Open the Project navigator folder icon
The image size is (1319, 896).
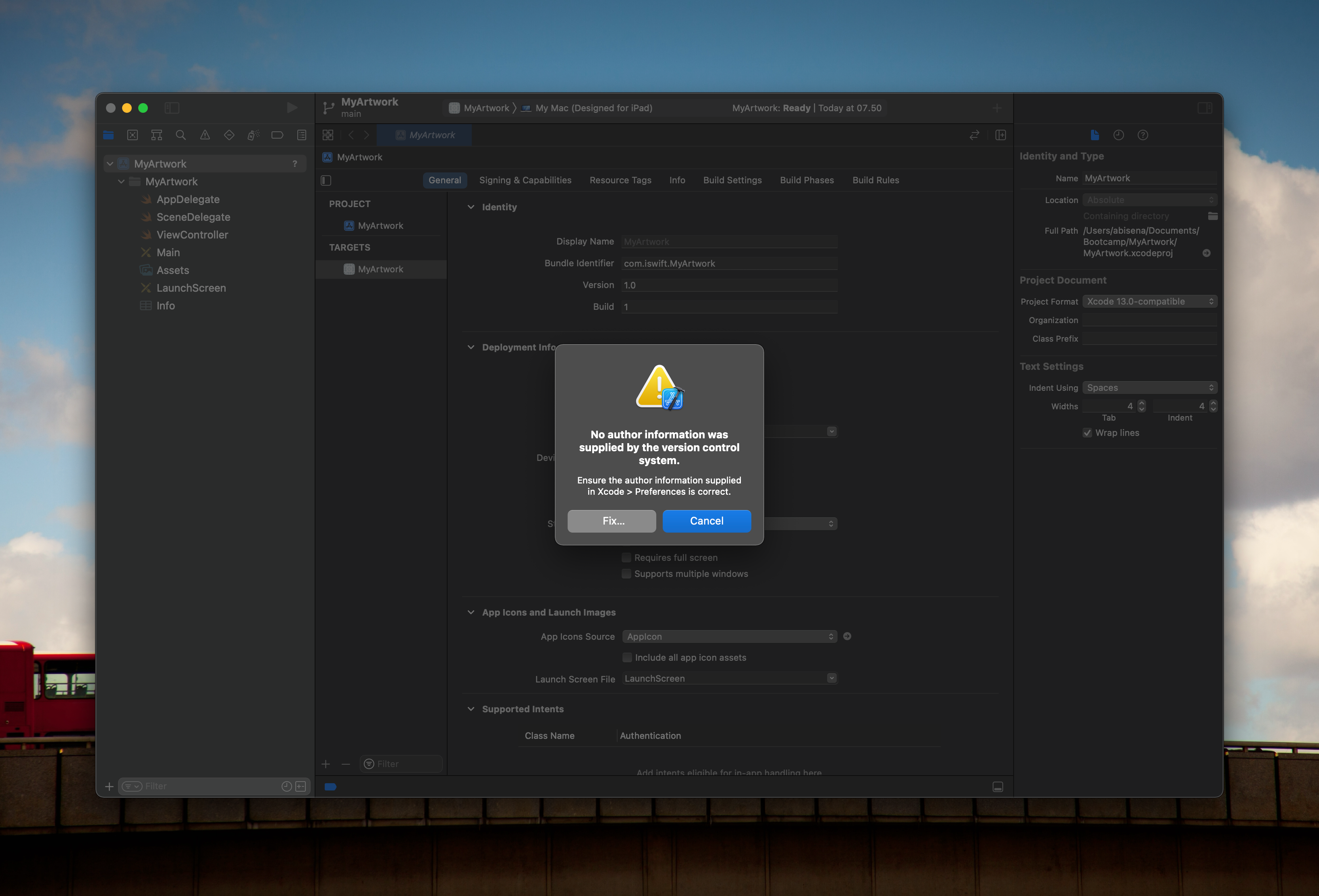(108, 135)
